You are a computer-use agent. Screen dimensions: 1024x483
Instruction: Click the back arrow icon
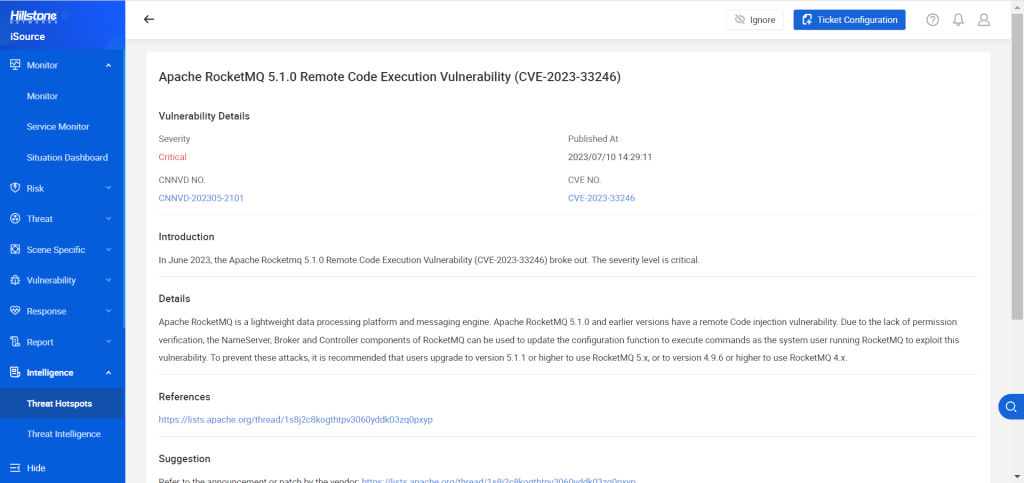(149, 19)
